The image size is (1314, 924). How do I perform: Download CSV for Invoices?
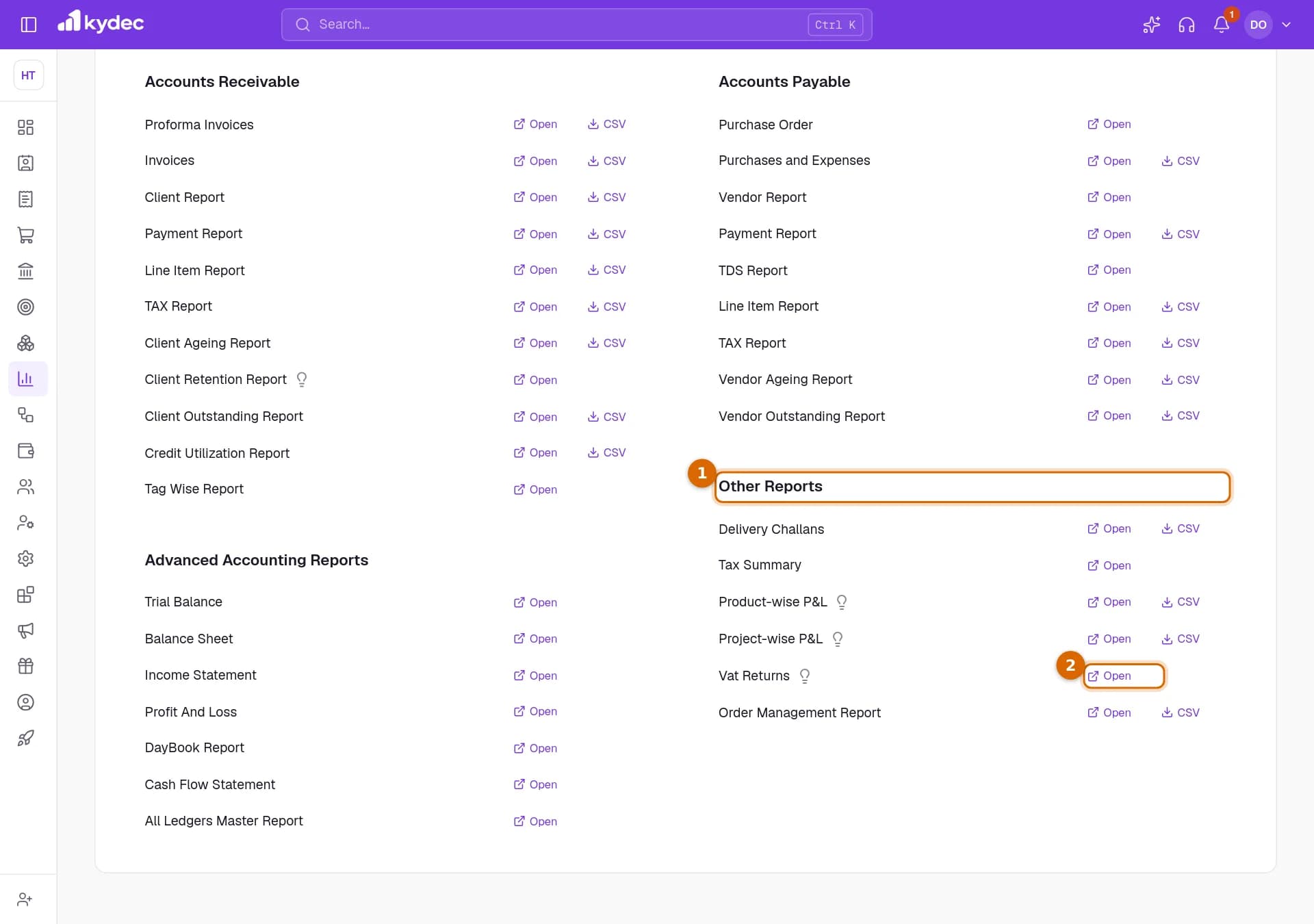click(x=606, y=161)
